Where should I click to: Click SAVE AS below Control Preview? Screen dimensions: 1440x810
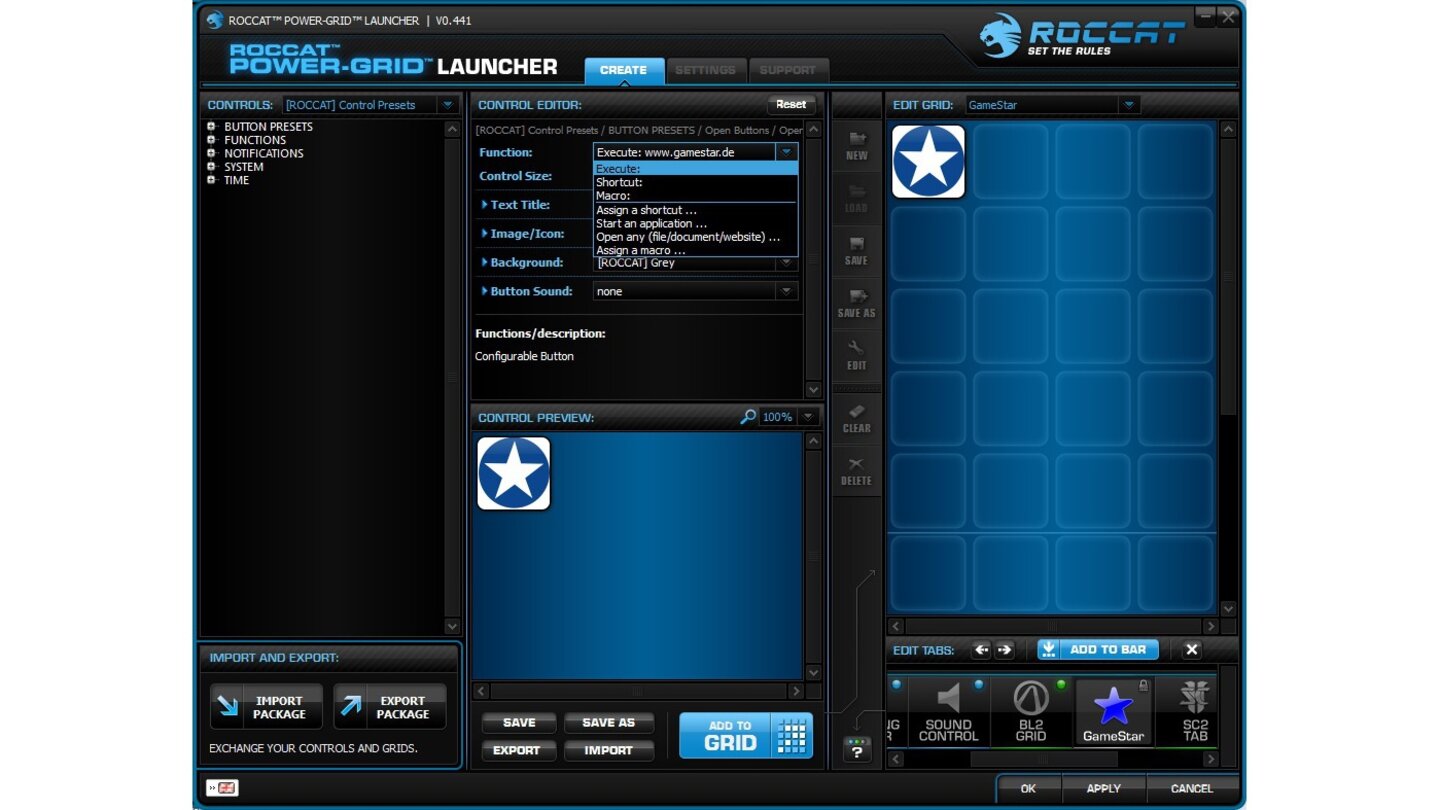pyautogui.click(x=609, y=723)
